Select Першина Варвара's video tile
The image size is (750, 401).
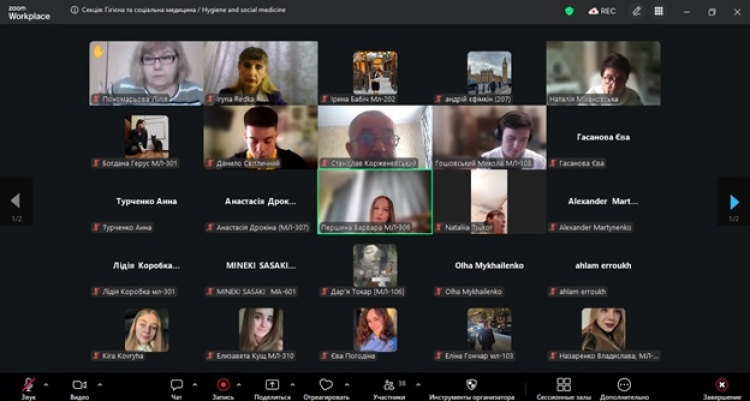[x=375, y=200]
